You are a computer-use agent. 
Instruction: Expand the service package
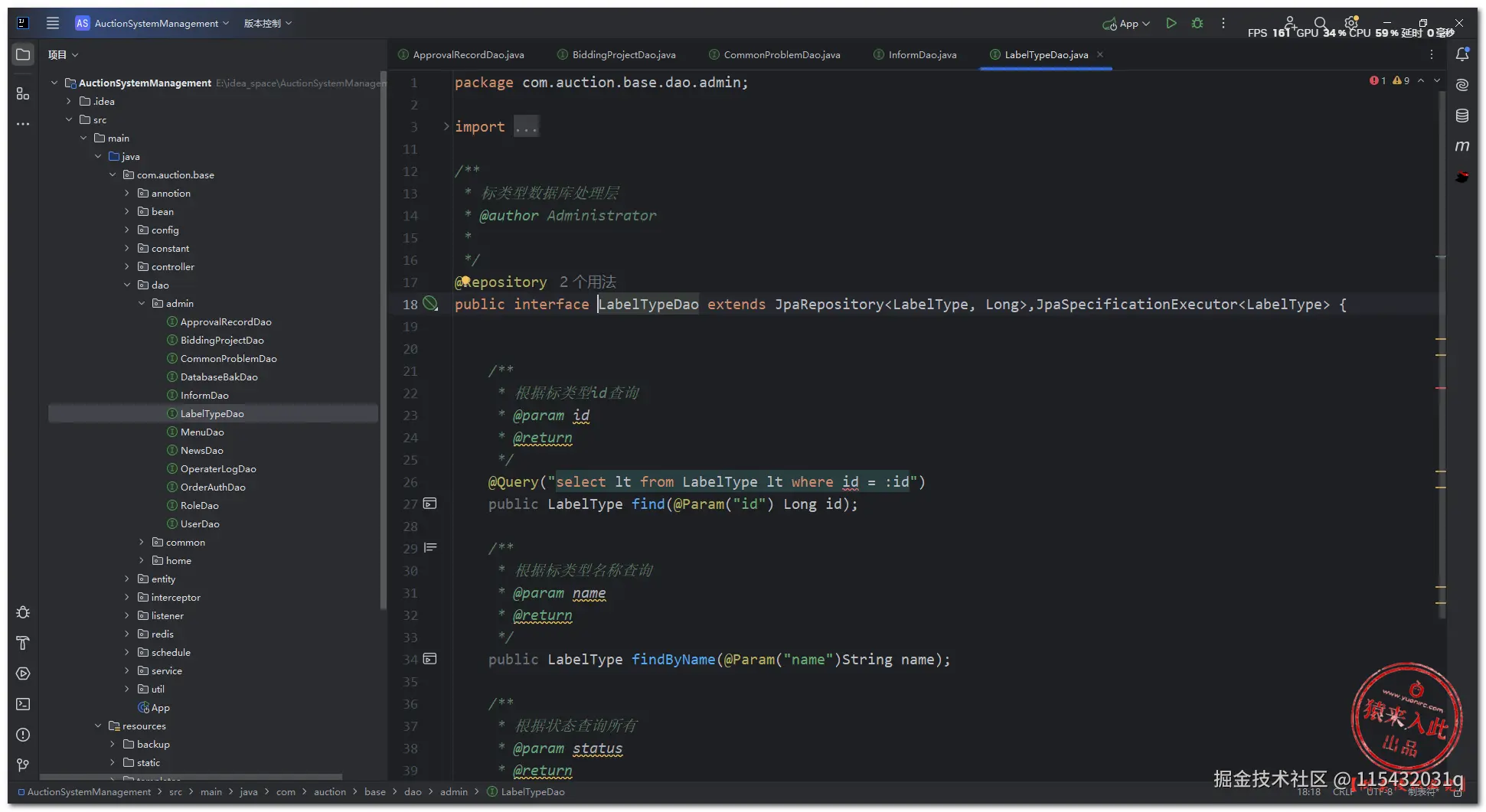(127, 670)
